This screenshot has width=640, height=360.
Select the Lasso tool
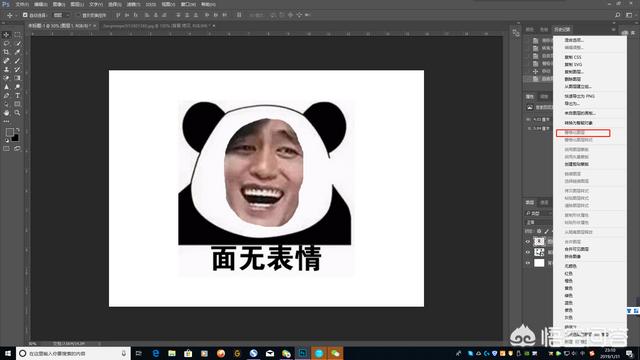(x=6, y=43)
